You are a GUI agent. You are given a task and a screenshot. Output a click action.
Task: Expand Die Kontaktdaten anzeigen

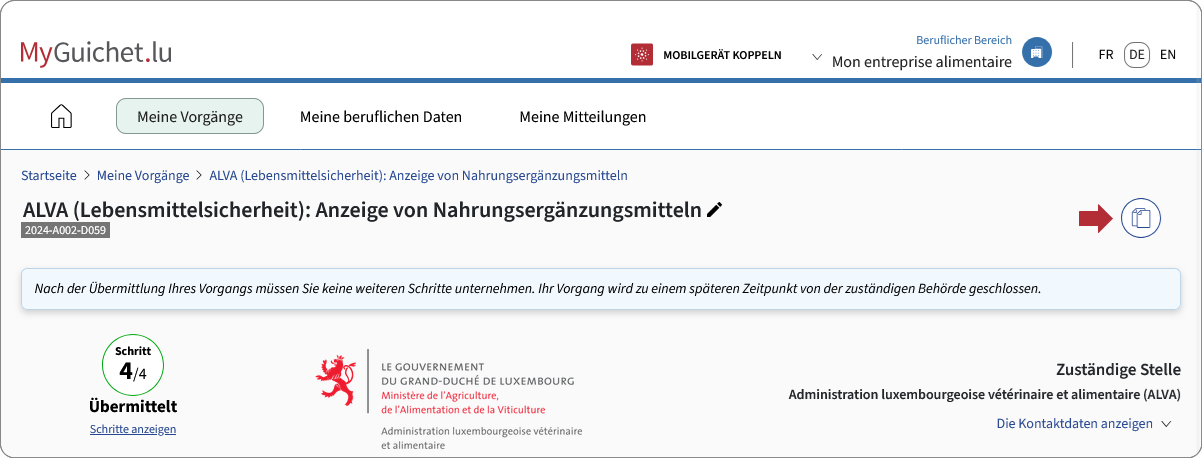[x=1084, y=424]
